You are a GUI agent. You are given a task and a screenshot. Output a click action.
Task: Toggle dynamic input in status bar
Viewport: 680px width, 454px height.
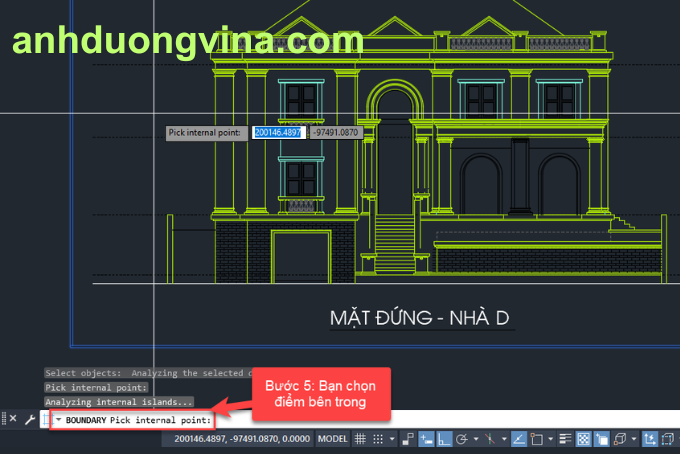point(426,439)
